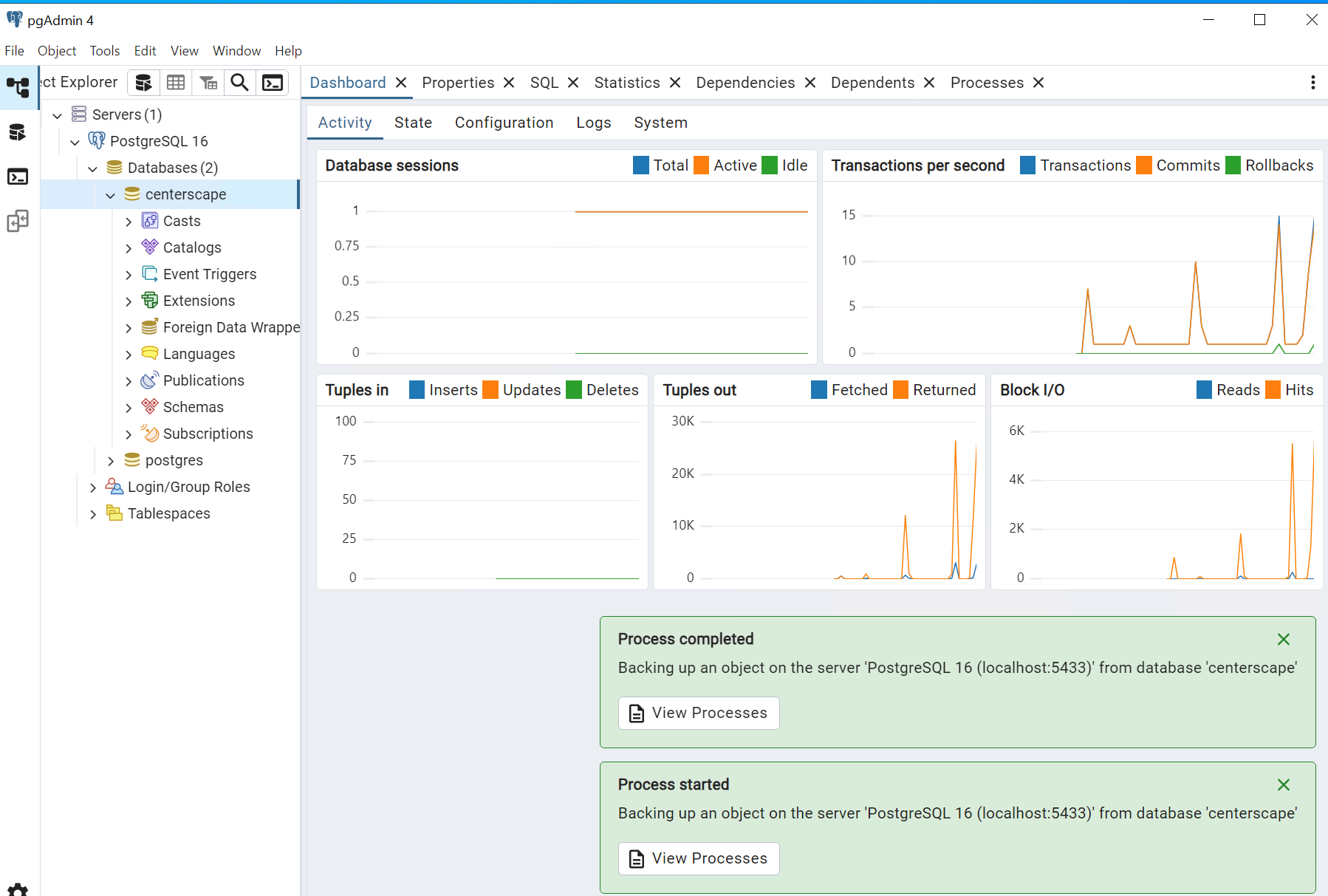The width and height of the screenshot is (1328, 896).
Task: Expand the postgres database node
Action: click(111, 461)
